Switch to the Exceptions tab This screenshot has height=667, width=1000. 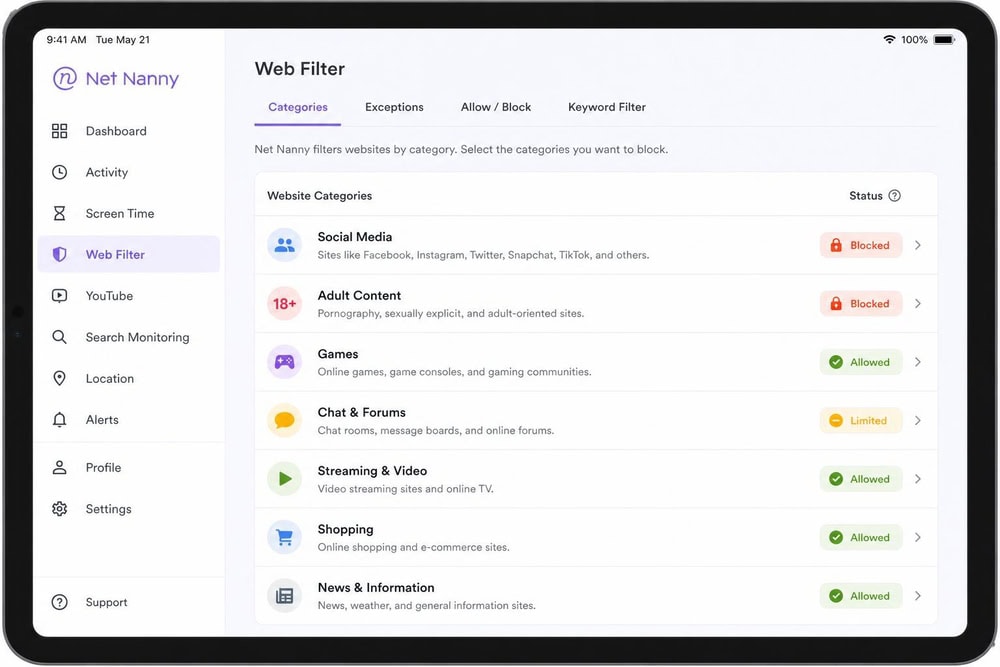click(394, 107)
